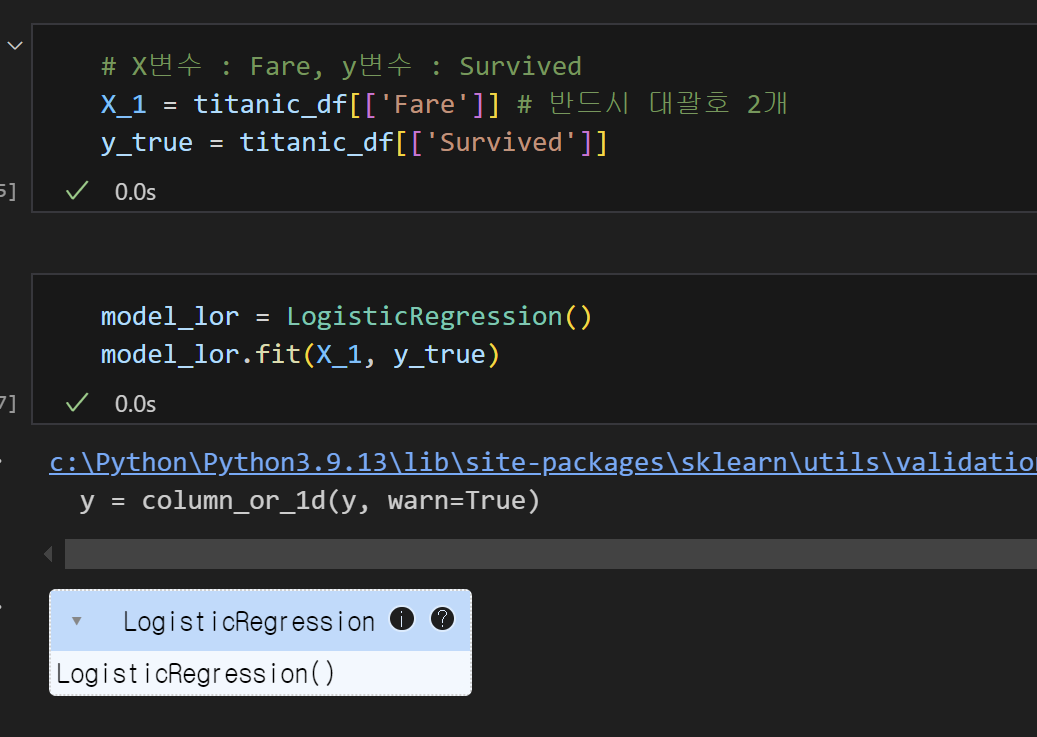This screenshot has width=1037, height=737.
Task: Click the LogisticRegression() text in estimator body
Action: [x=196, y=673]
